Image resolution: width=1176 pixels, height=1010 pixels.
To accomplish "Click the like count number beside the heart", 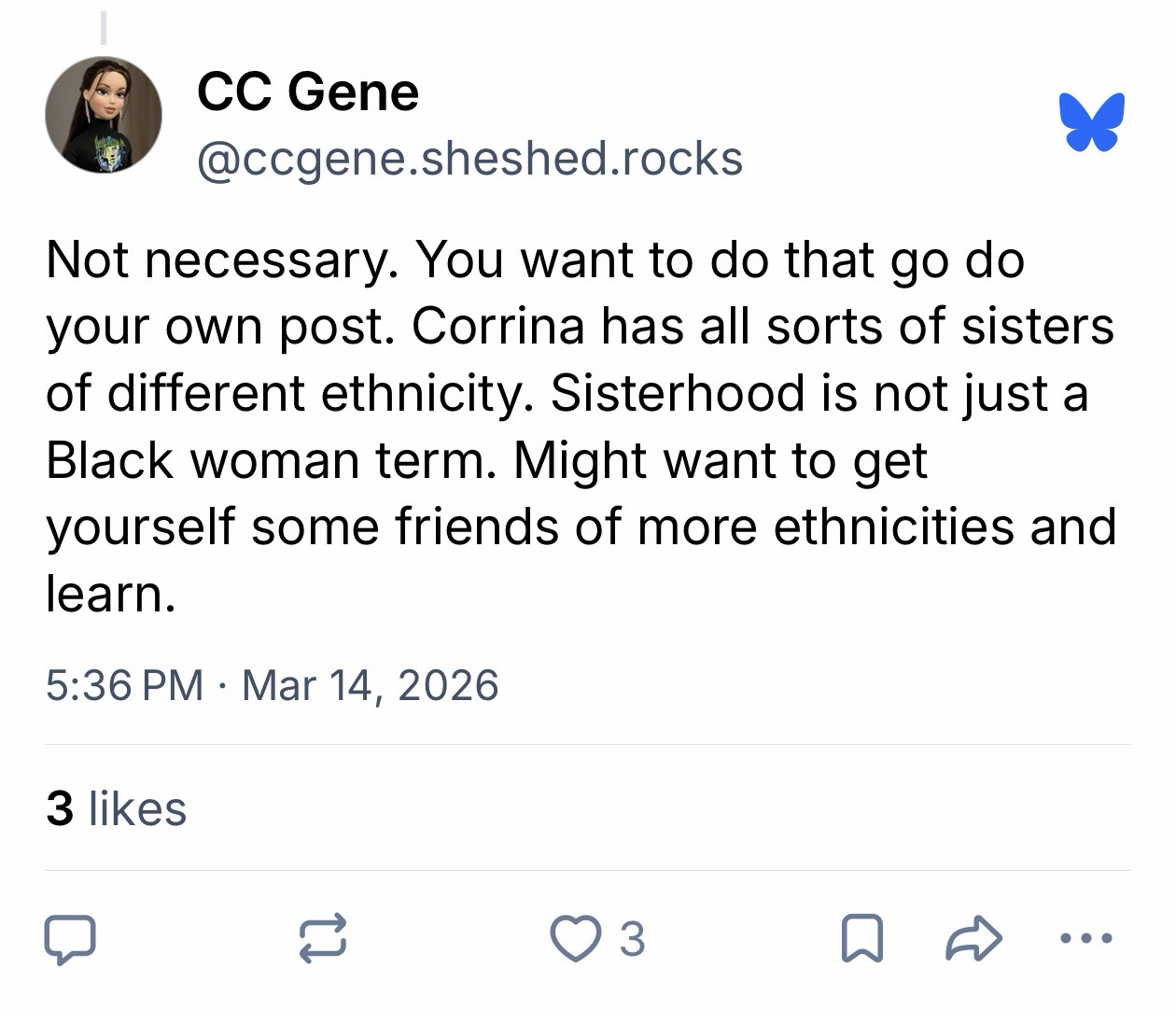I will [633, 939].
